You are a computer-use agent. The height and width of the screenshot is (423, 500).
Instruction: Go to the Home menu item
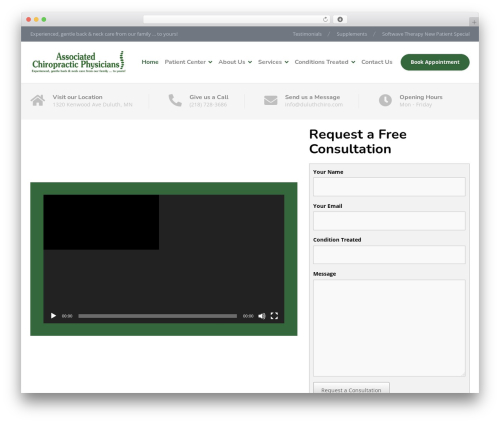coord(150,62)
